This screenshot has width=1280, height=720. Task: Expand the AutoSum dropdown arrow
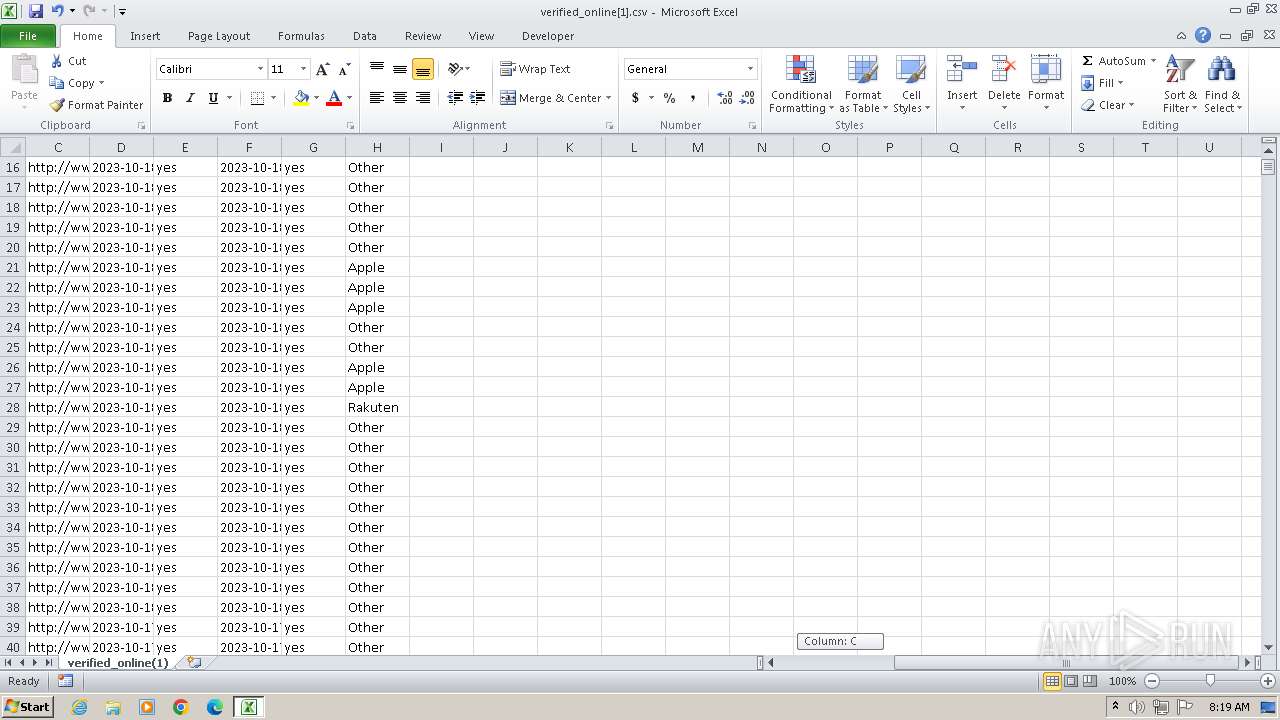point(1153,61)
